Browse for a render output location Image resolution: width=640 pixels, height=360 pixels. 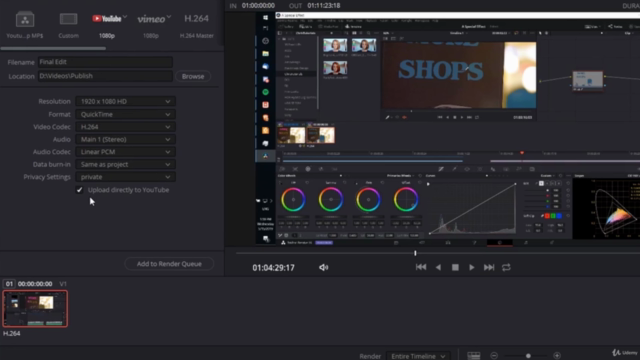click(193, 76)
